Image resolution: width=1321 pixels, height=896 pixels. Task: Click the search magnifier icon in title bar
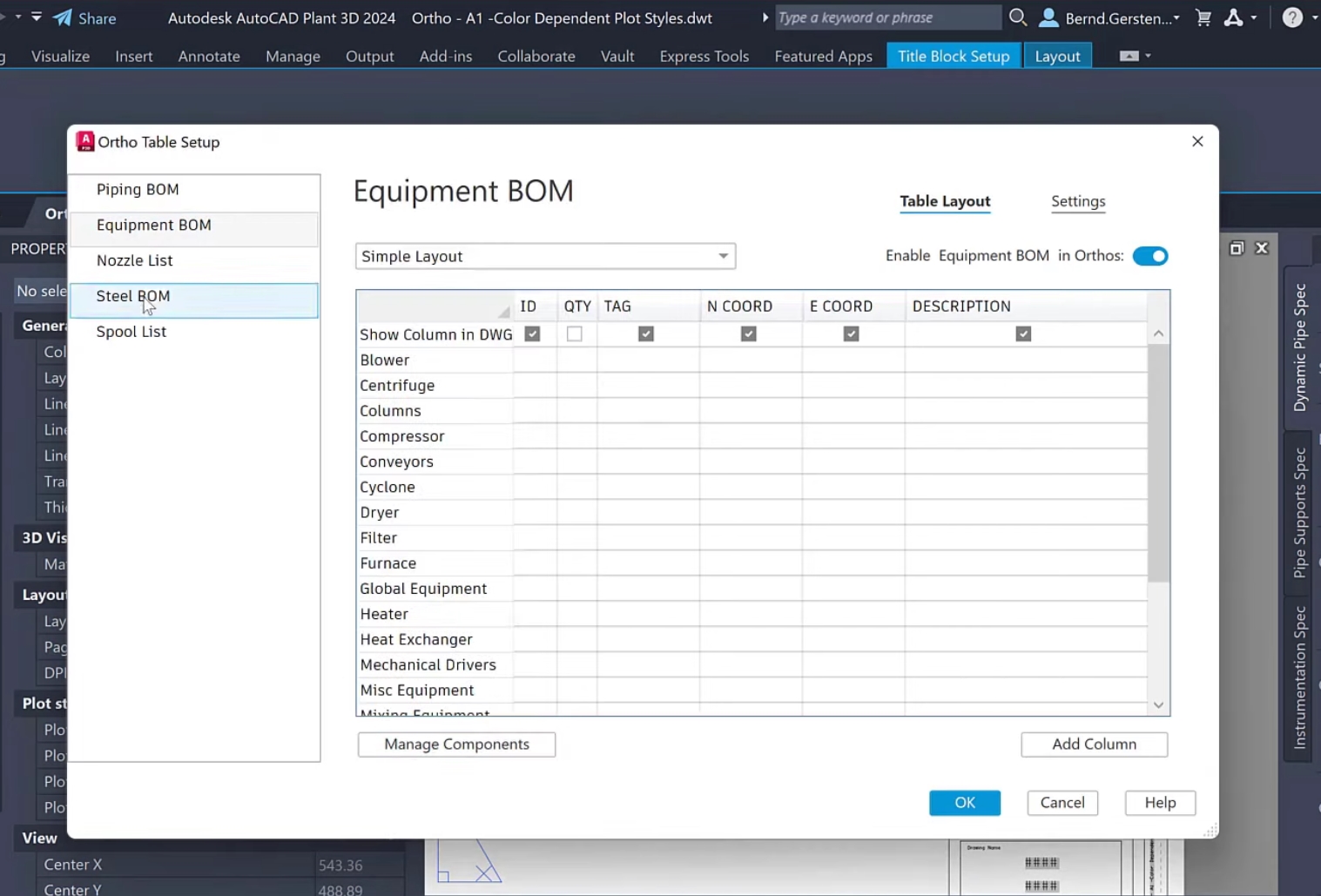pyautogui.click(x=1017, y=17)
